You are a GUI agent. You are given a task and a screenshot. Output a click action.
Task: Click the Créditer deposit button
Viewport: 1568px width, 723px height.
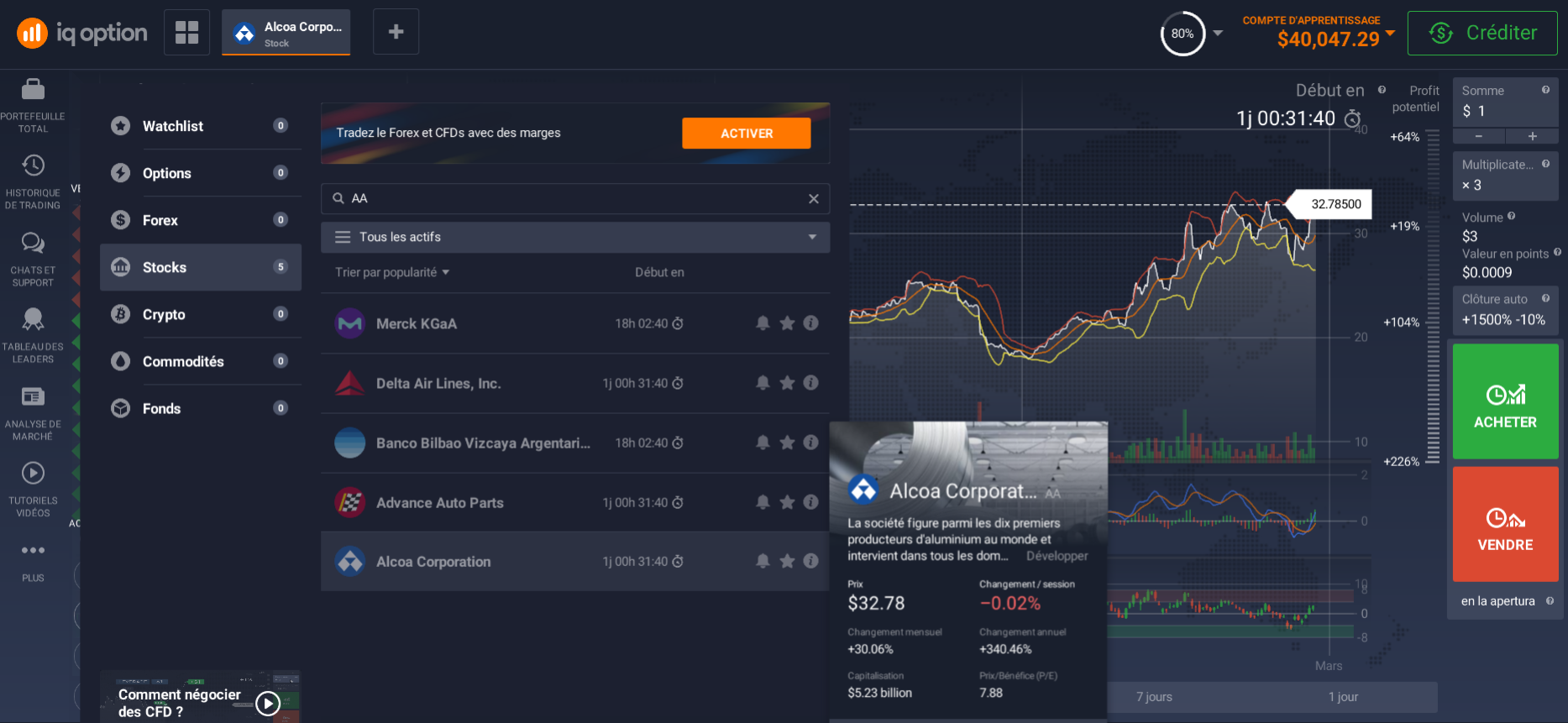pos(1482,33)
